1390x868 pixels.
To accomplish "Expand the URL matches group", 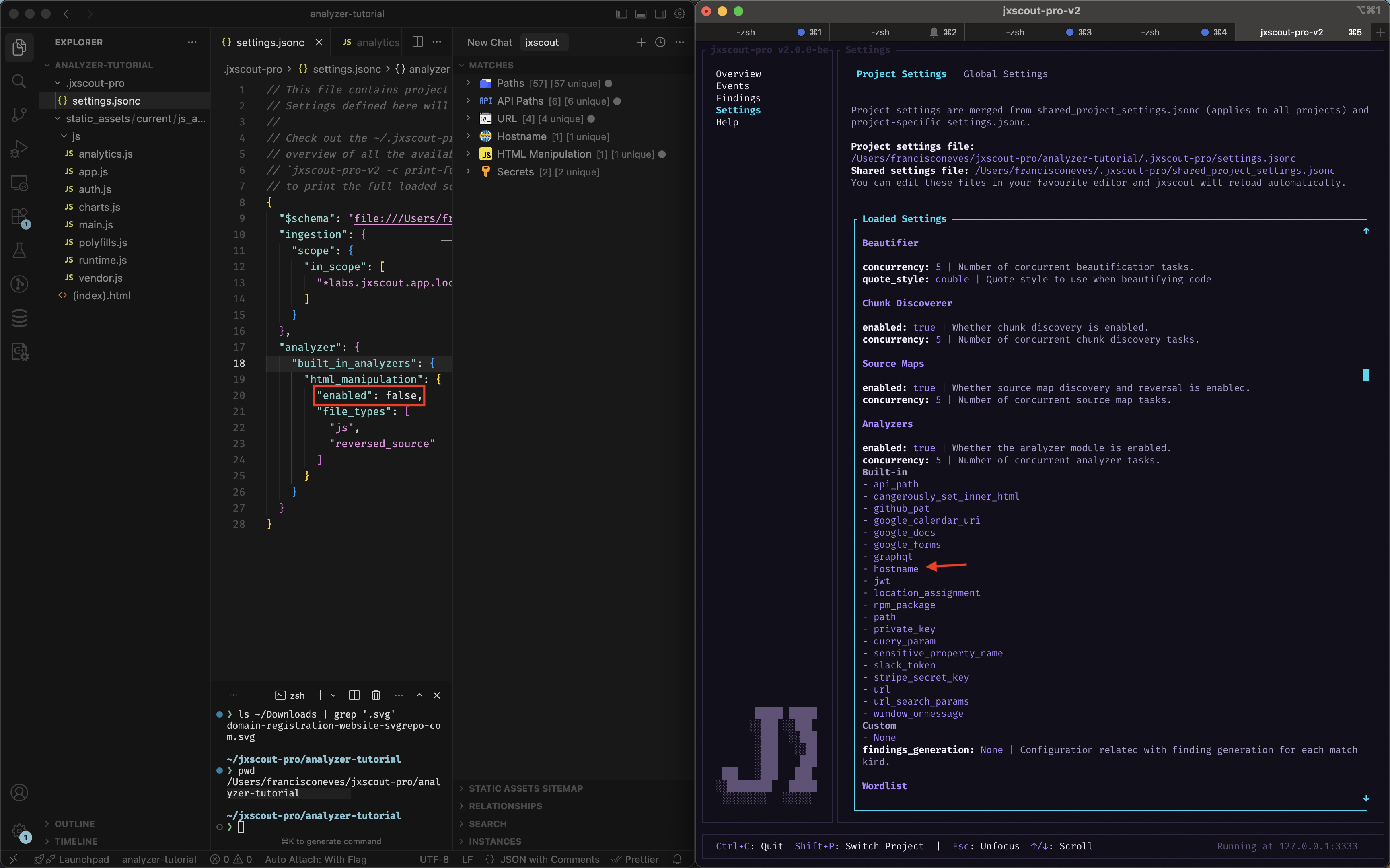I will 468,119.
